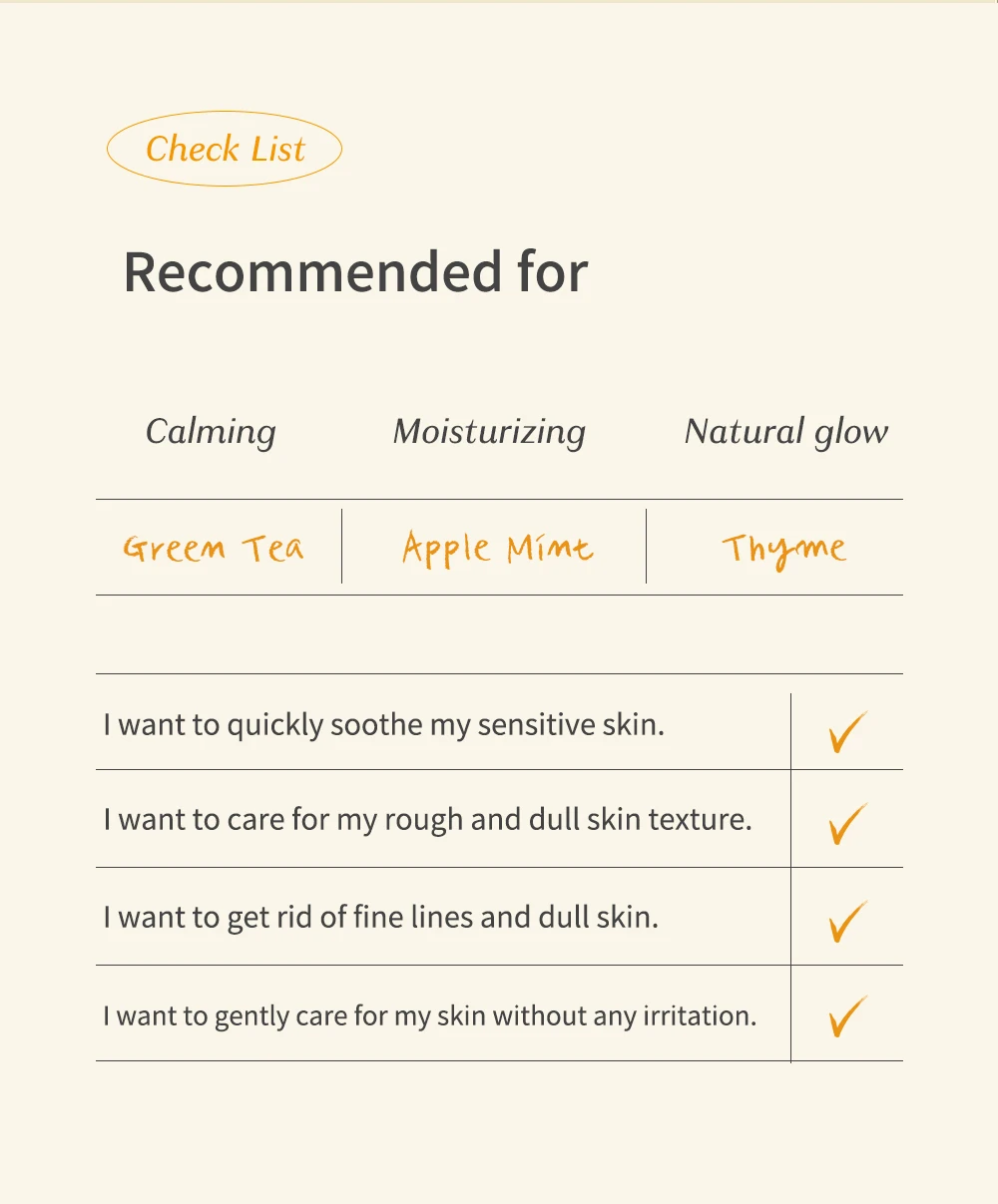Screen dimensions: 998x1204
Task: Select the handwritten Thyme ingredient label
Action: coord(783,550)
